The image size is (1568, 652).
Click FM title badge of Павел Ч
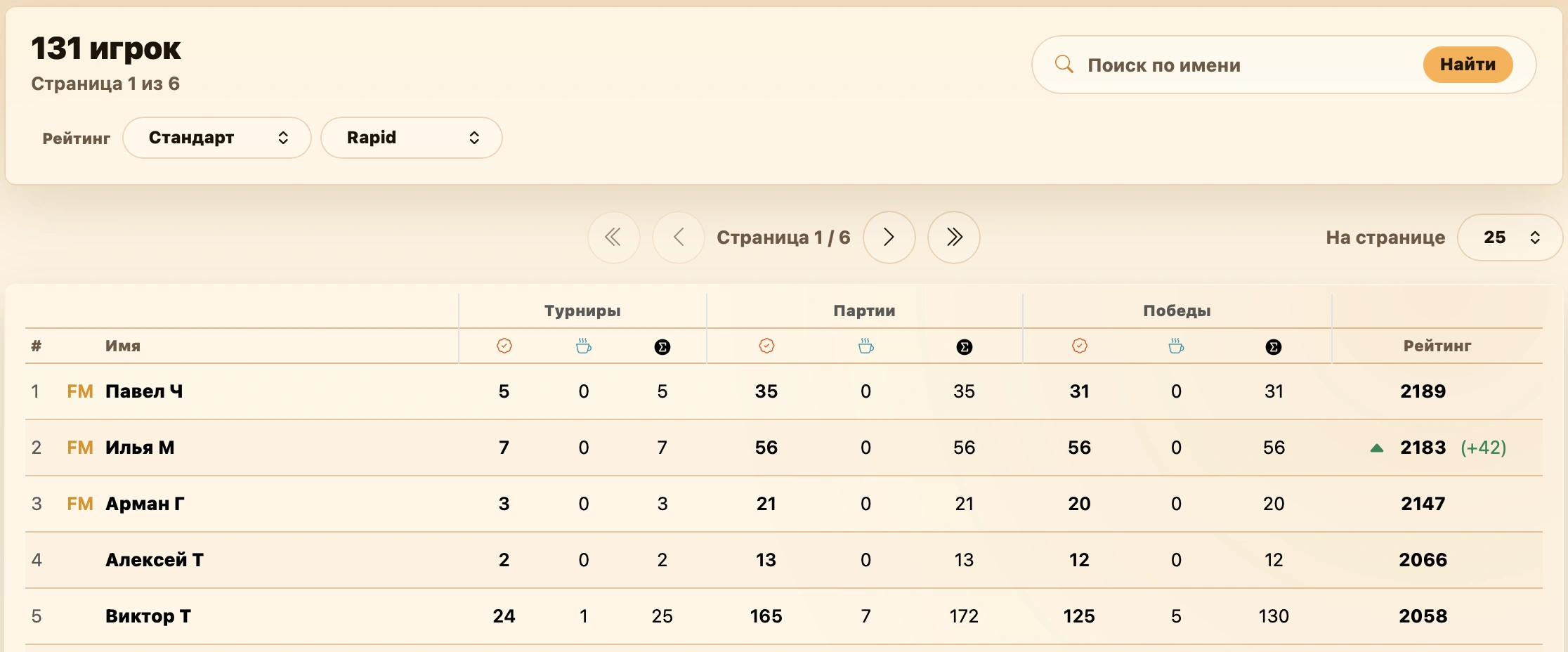[x=80, y=391]
